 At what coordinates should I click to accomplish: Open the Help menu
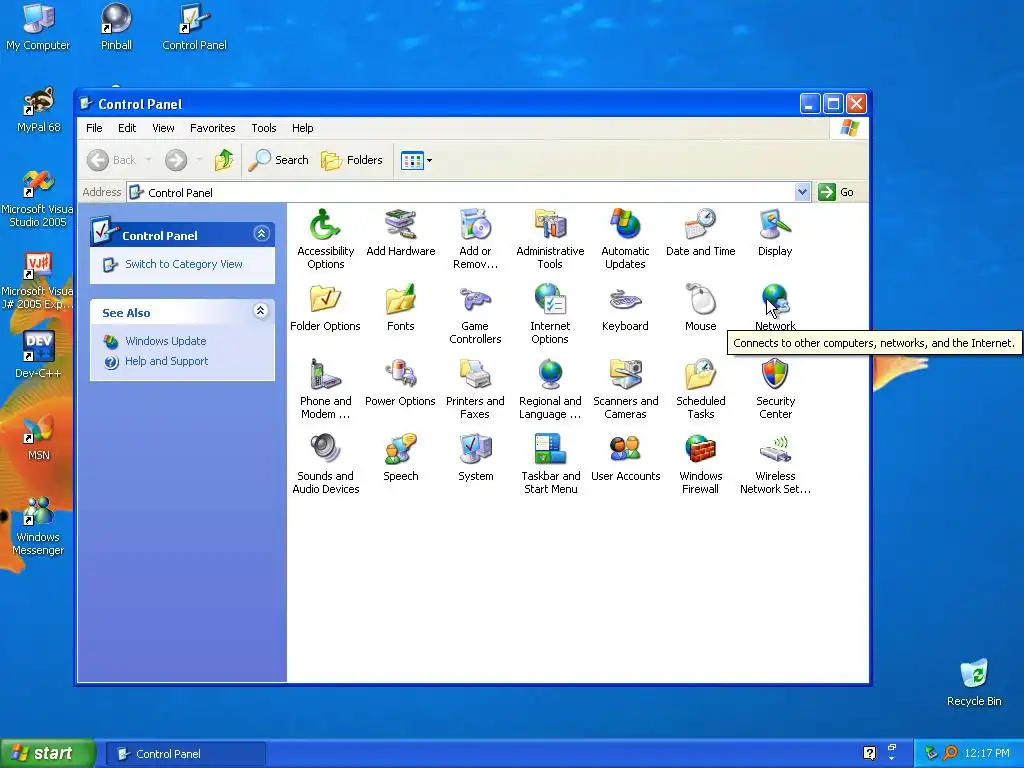tap(302, 128)
